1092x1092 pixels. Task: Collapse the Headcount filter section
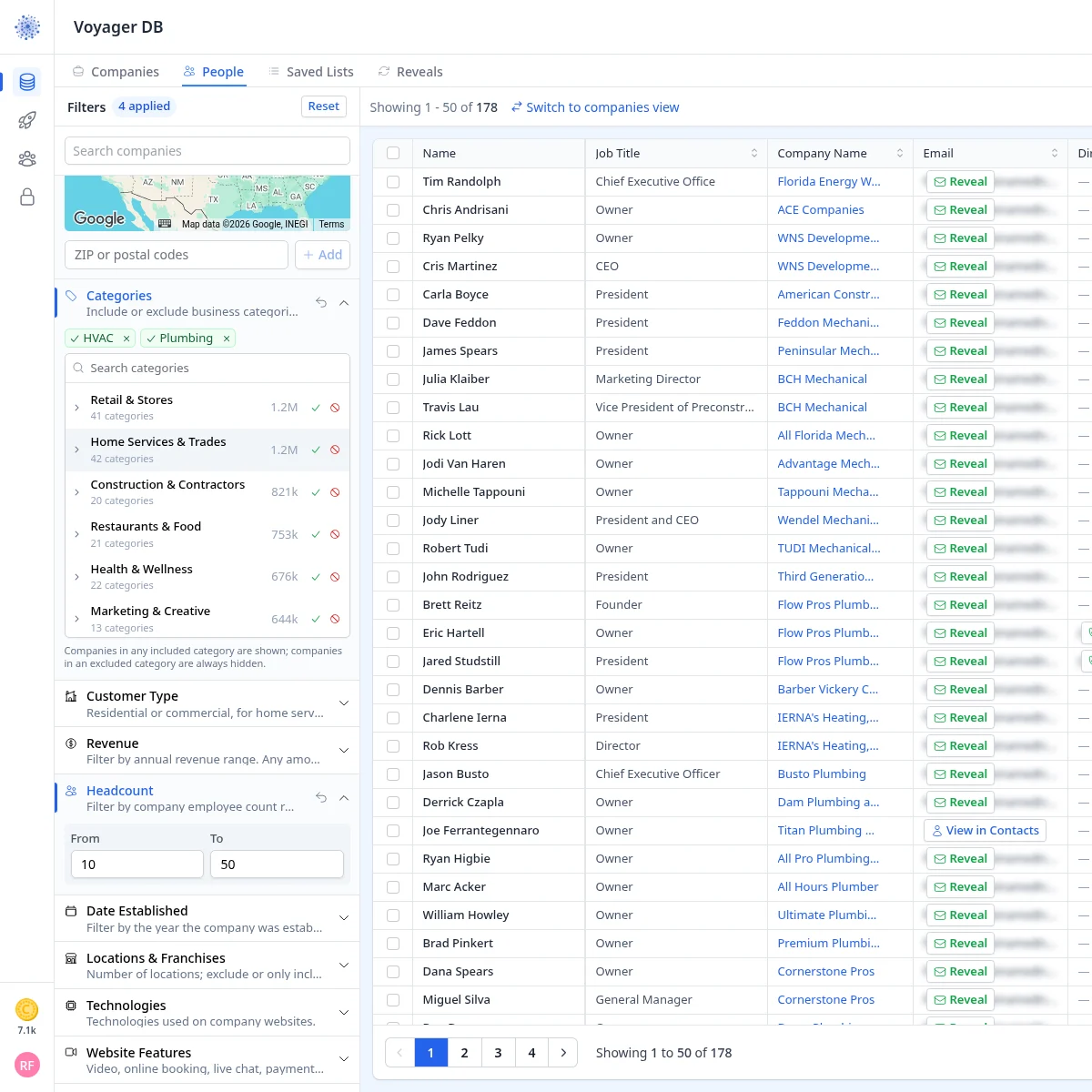click(344, 797)
